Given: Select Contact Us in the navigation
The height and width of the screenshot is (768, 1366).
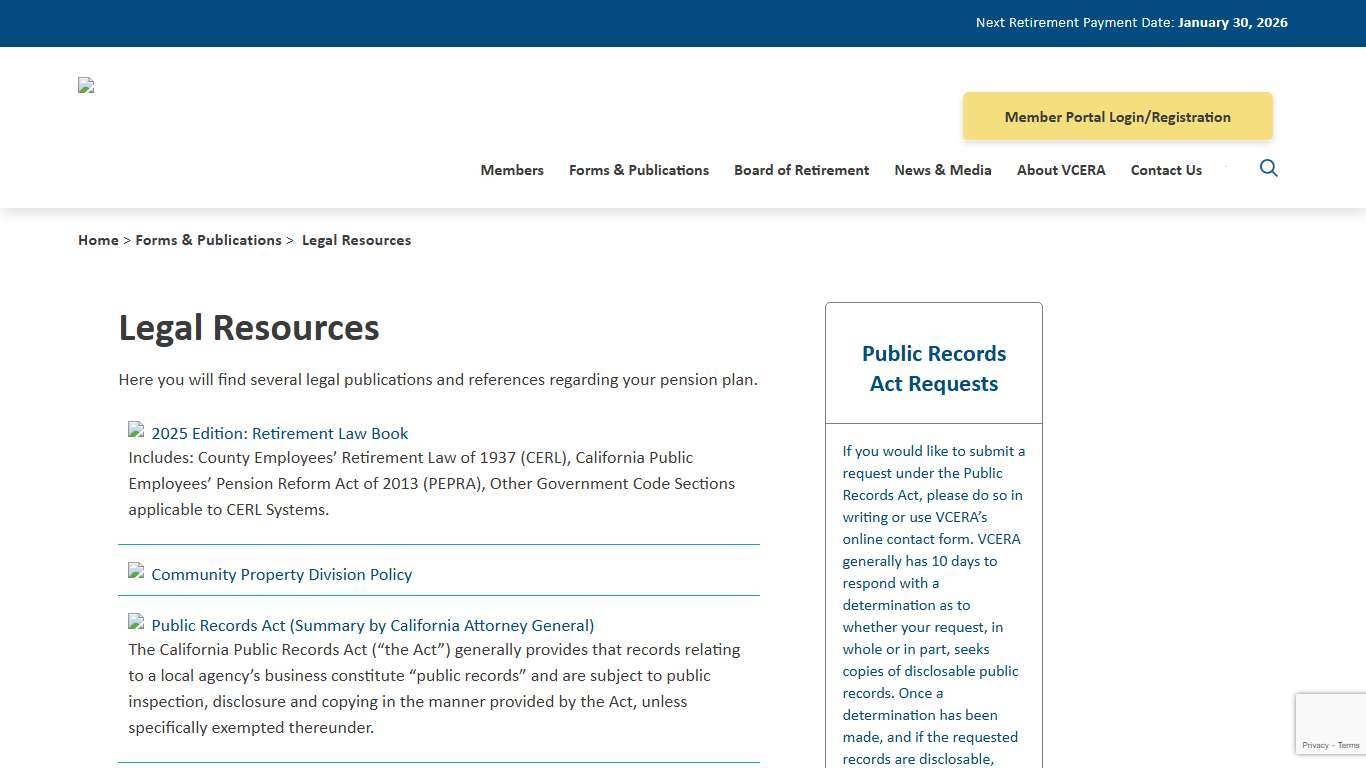Looking at the screenshot, I should coord(1166,170).
